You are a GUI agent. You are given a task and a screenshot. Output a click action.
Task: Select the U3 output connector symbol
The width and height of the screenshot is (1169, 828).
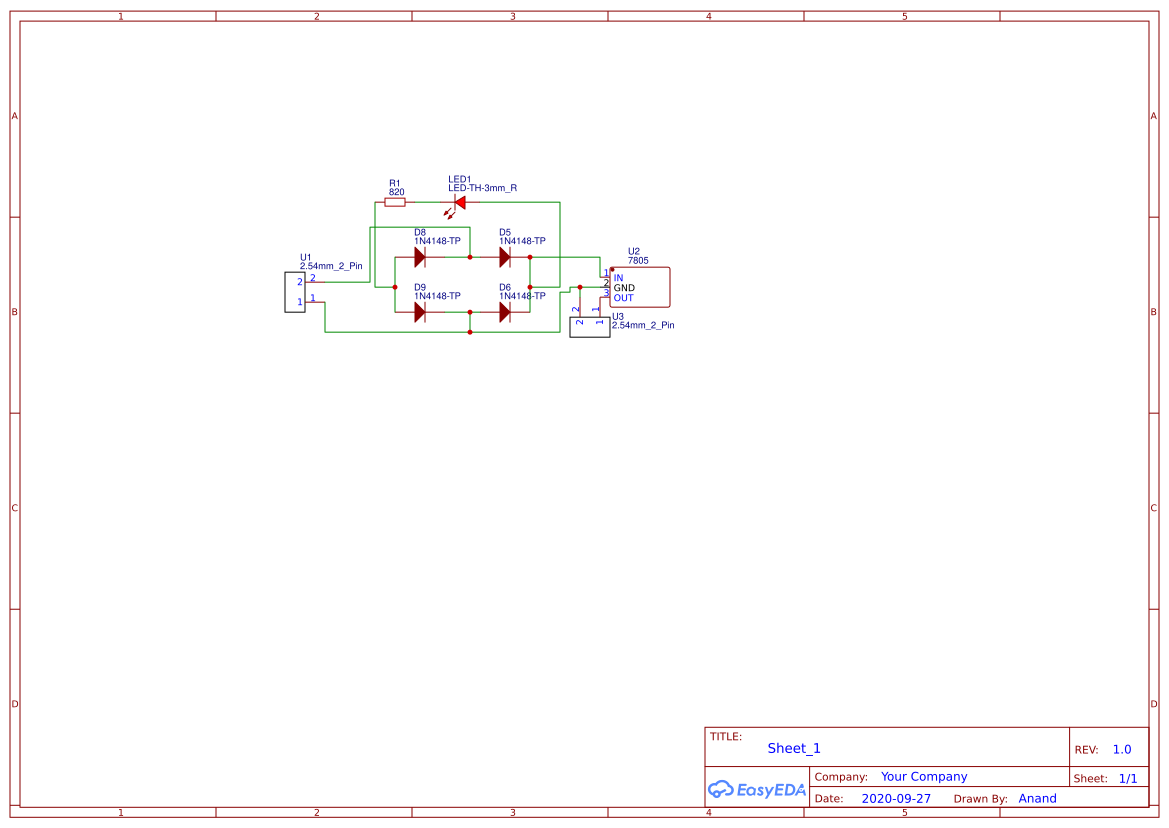point(589,329)
